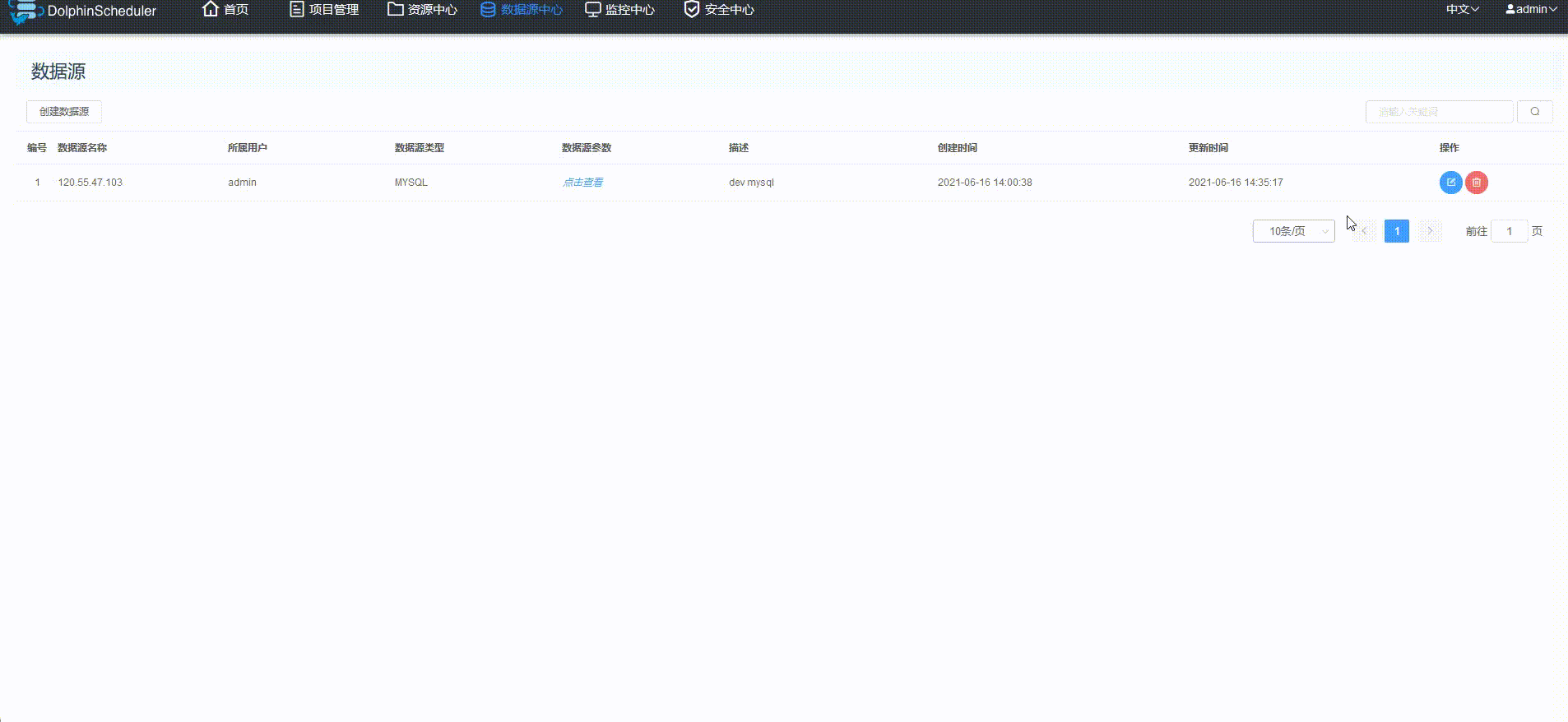1568x722 pixels.
Task: Click the 数据源类型 column header
Action: coord(420,148)
